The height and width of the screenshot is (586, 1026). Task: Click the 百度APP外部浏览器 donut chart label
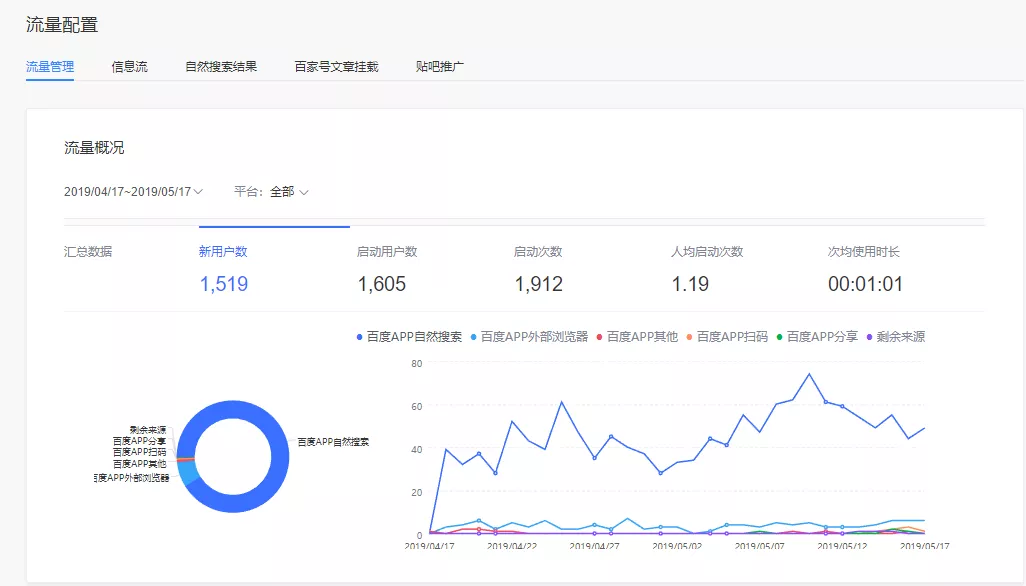point(132,478)
